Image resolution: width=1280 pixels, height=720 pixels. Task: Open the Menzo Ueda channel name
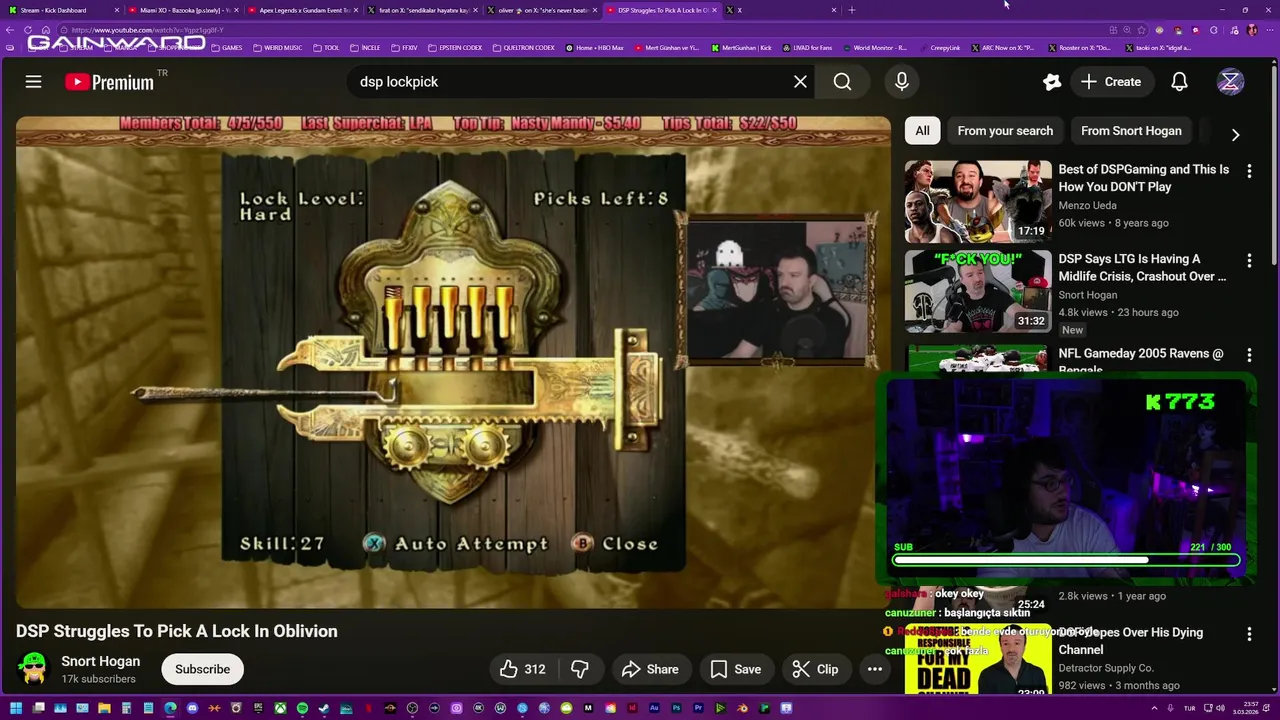point(1087,205)
